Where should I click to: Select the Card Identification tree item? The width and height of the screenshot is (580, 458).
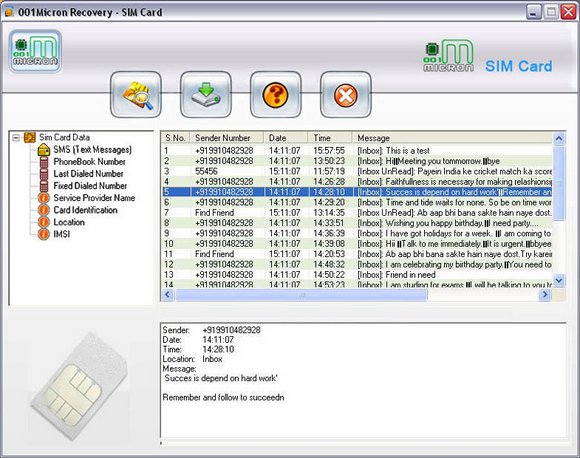[85, 210]
